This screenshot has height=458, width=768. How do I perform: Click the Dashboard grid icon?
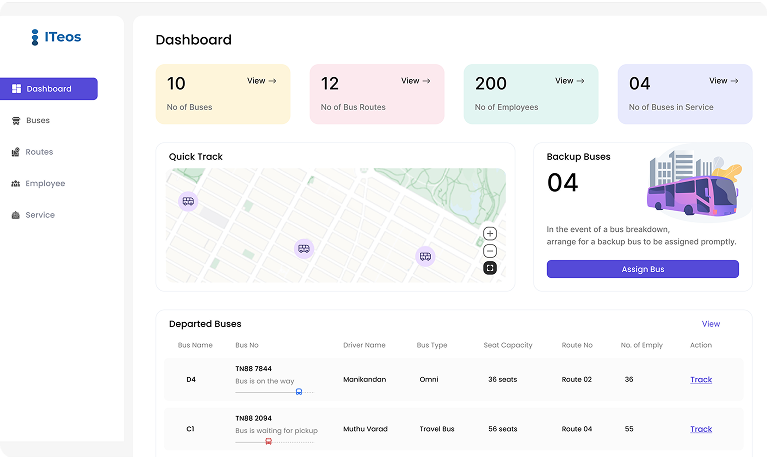click(16, 89)
